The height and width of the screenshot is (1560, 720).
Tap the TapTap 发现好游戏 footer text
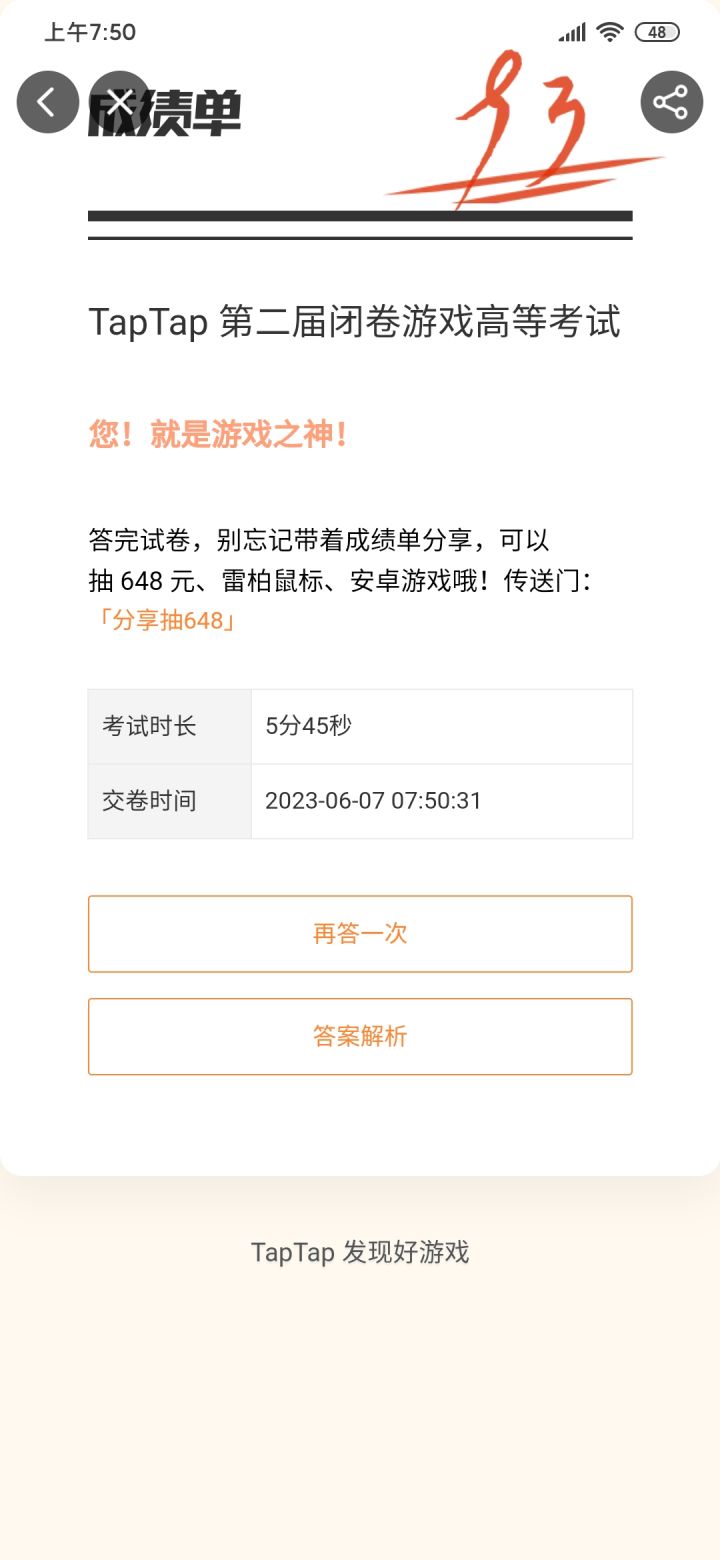(360, 1252)
